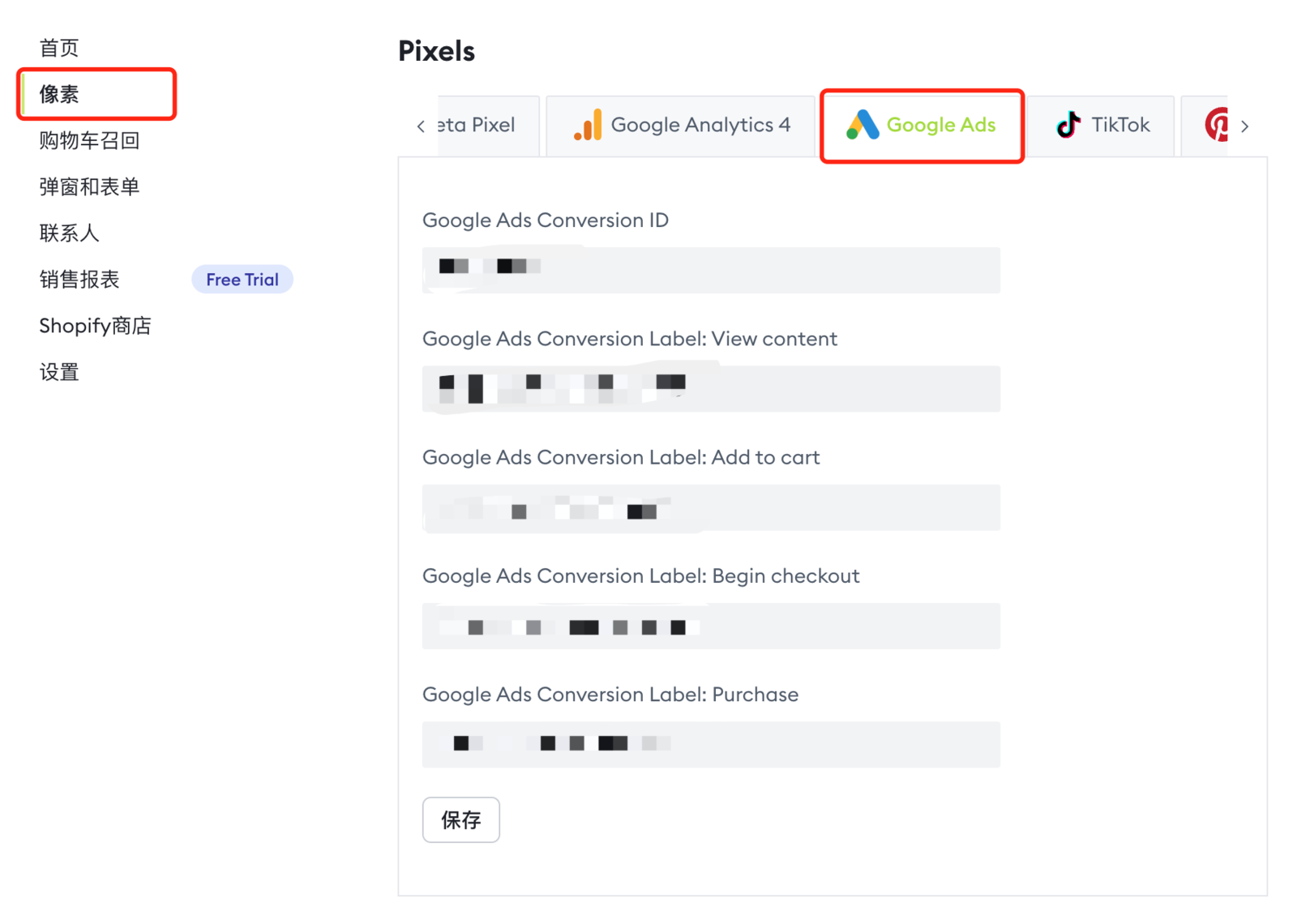Open 设置 in the sidebar
The image size is (1297, 924).
point(59,372)
